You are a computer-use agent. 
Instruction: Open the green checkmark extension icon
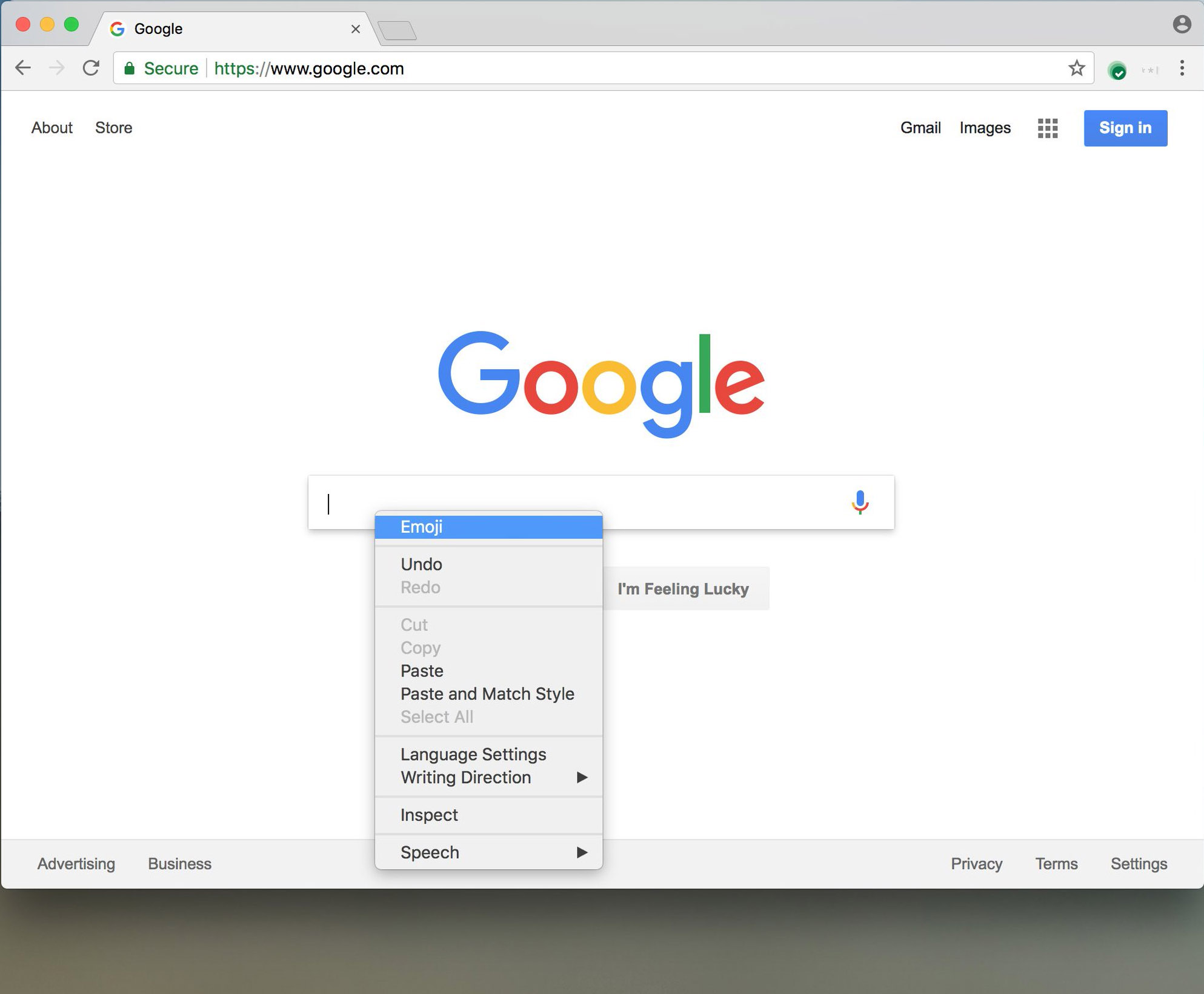coord(1117,70)
